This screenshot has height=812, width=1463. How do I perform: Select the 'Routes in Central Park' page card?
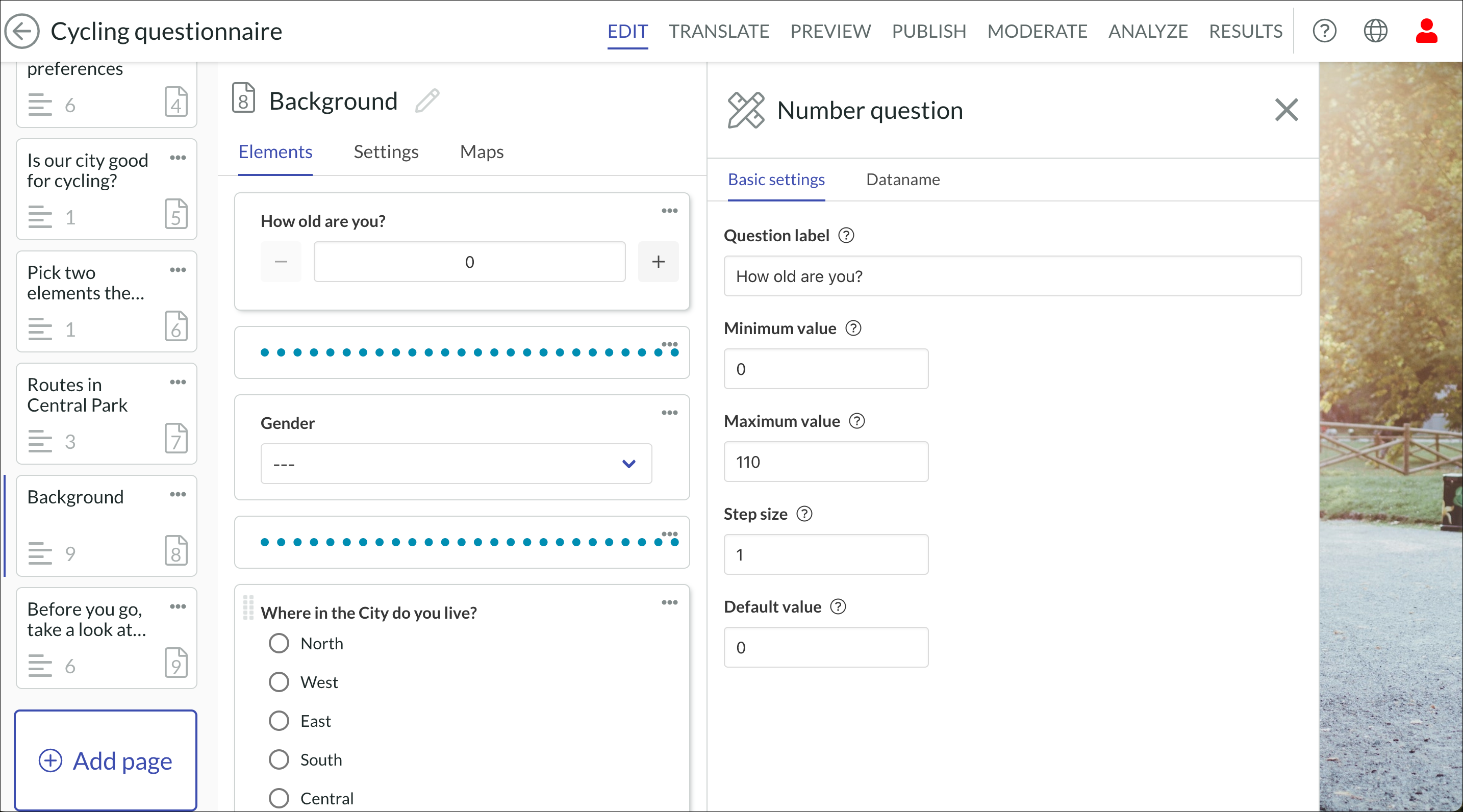[107, 414]
